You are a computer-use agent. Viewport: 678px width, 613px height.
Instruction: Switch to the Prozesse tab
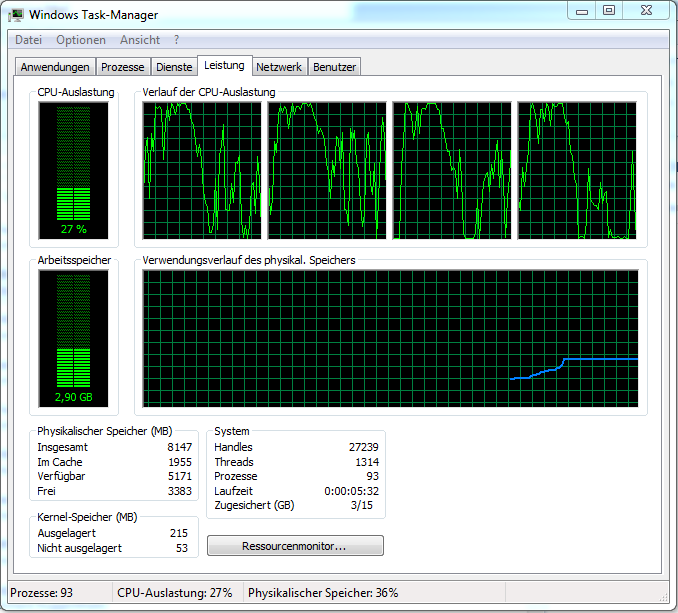[x=123, y=67]
